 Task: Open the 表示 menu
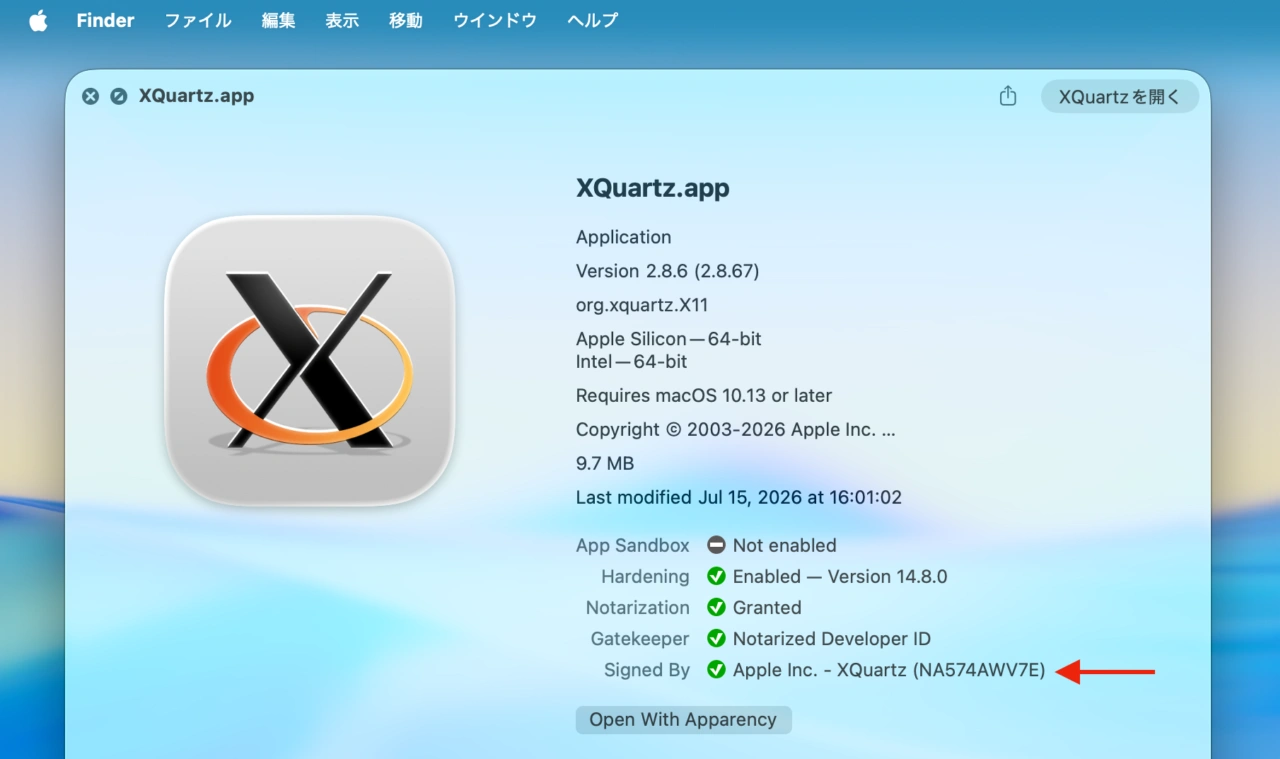[x=342, y=20]
